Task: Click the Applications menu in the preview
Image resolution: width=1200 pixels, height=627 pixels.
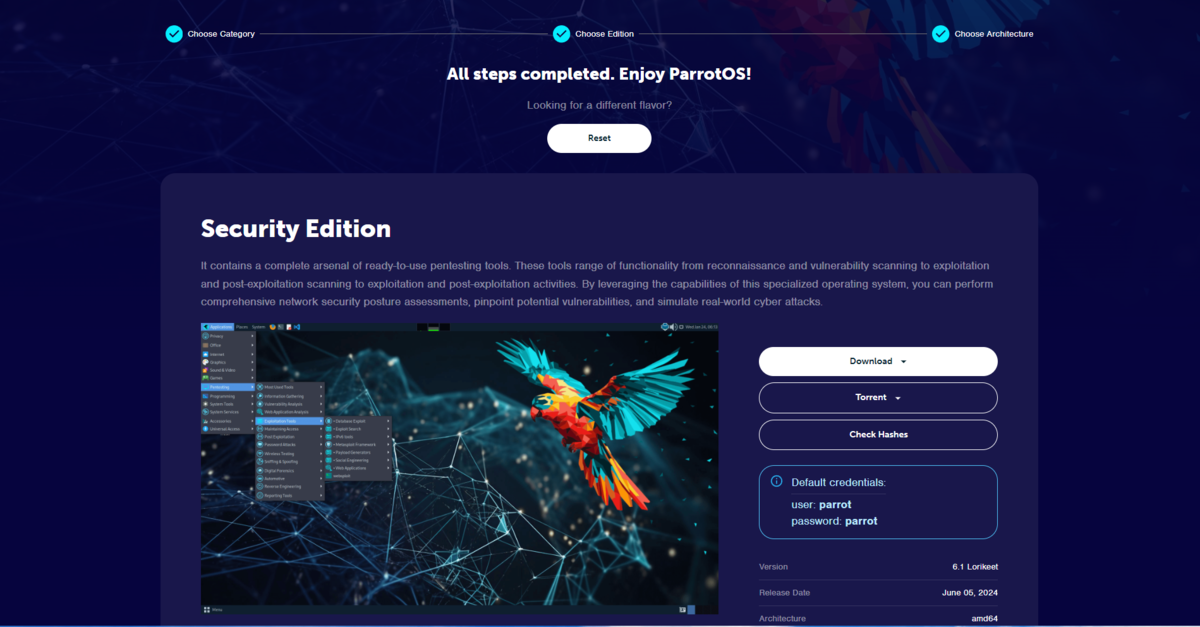Action: click(x=218, y=327)
